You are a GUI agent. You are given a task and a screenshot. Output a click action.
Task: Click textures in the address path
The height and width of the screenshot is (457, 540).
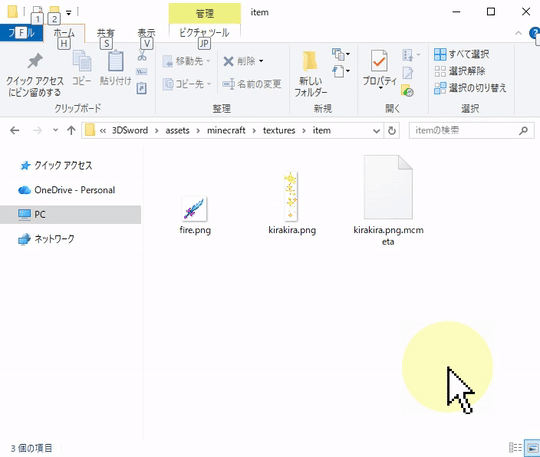pos(279,131)
